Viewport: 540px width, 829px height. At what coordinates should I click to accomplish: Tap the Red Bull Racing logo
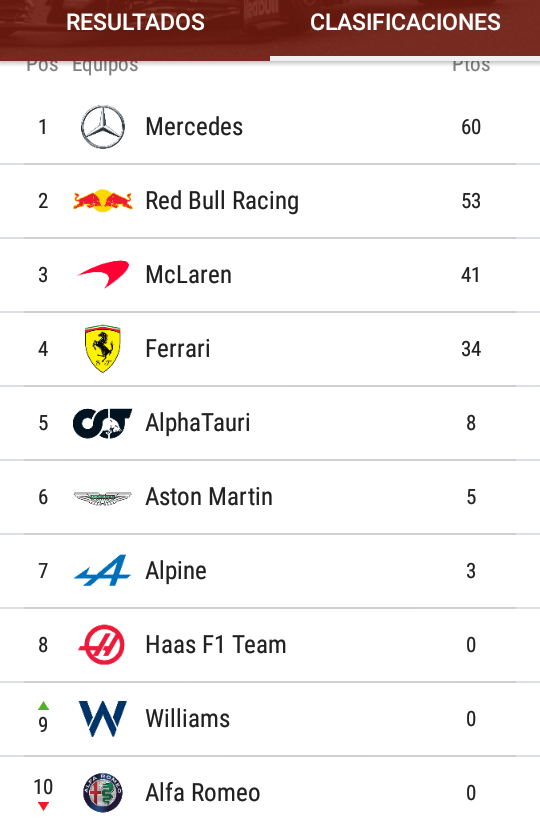(x=103, y=201)
